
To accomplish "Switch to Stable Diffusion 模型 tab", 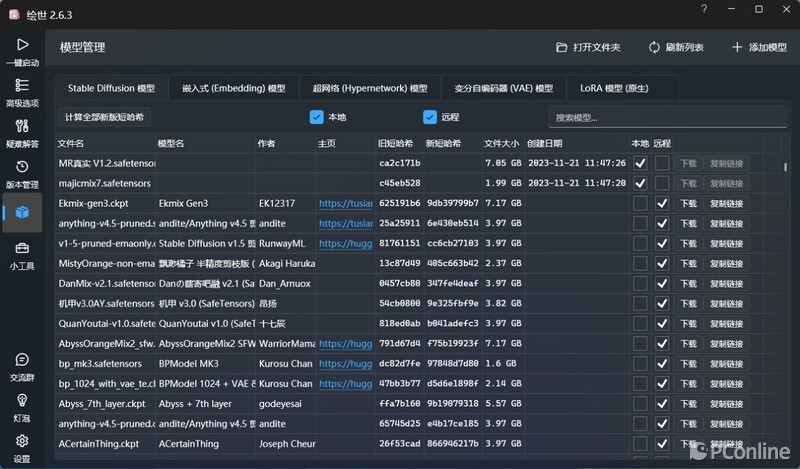I will point(111,88).
